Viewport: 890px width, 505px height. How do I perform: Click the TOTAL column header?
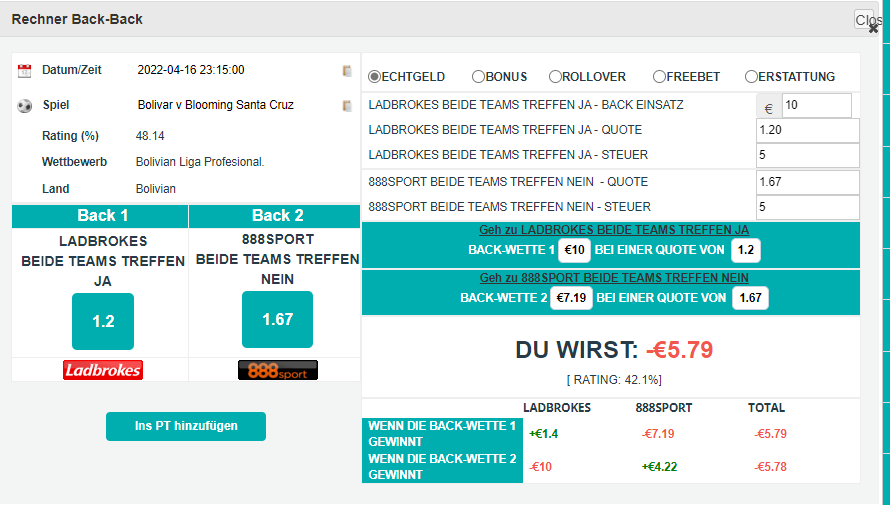coord(766,408)
